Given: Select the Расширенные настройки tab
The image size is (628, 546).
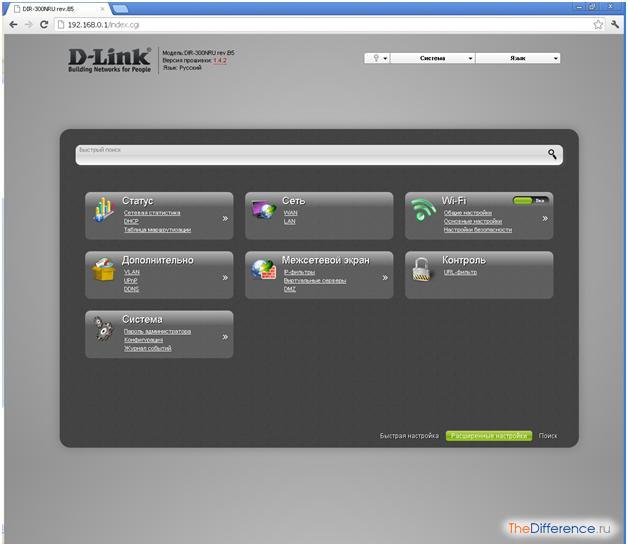Looking at the screenshot, I should coord(489,435).
